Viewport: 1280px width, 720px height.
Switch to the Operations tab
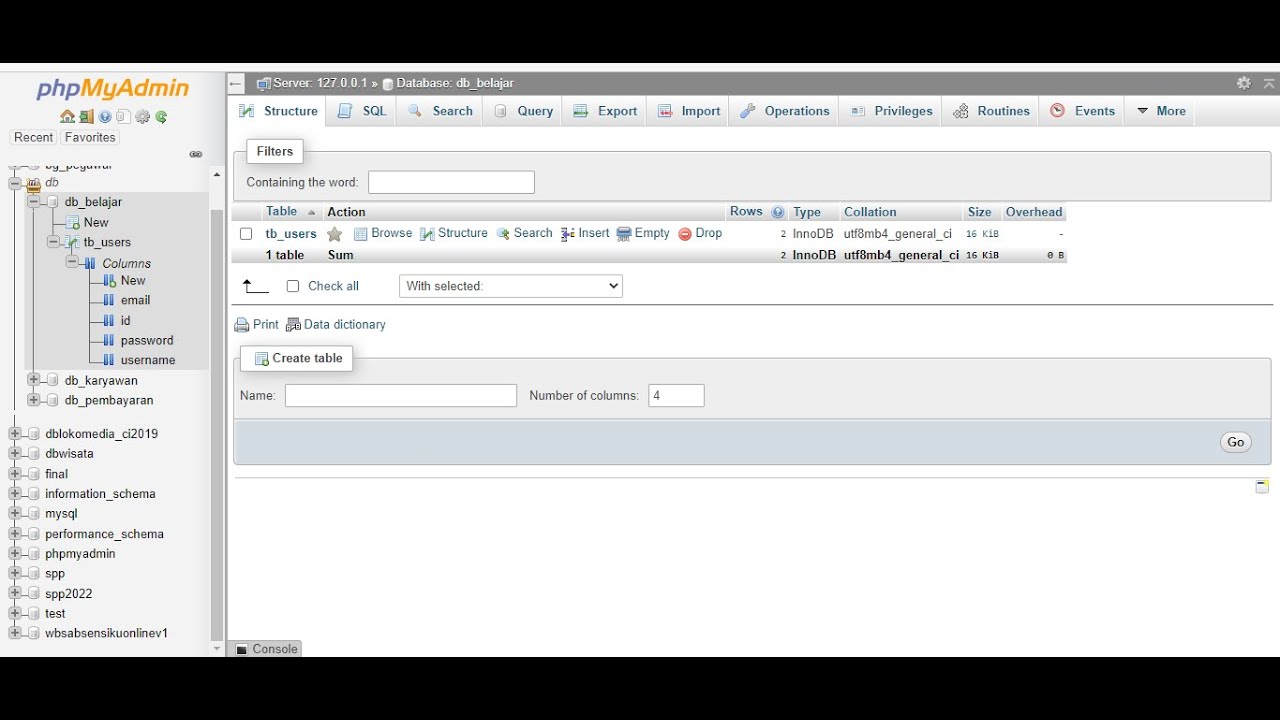(785, 111)
